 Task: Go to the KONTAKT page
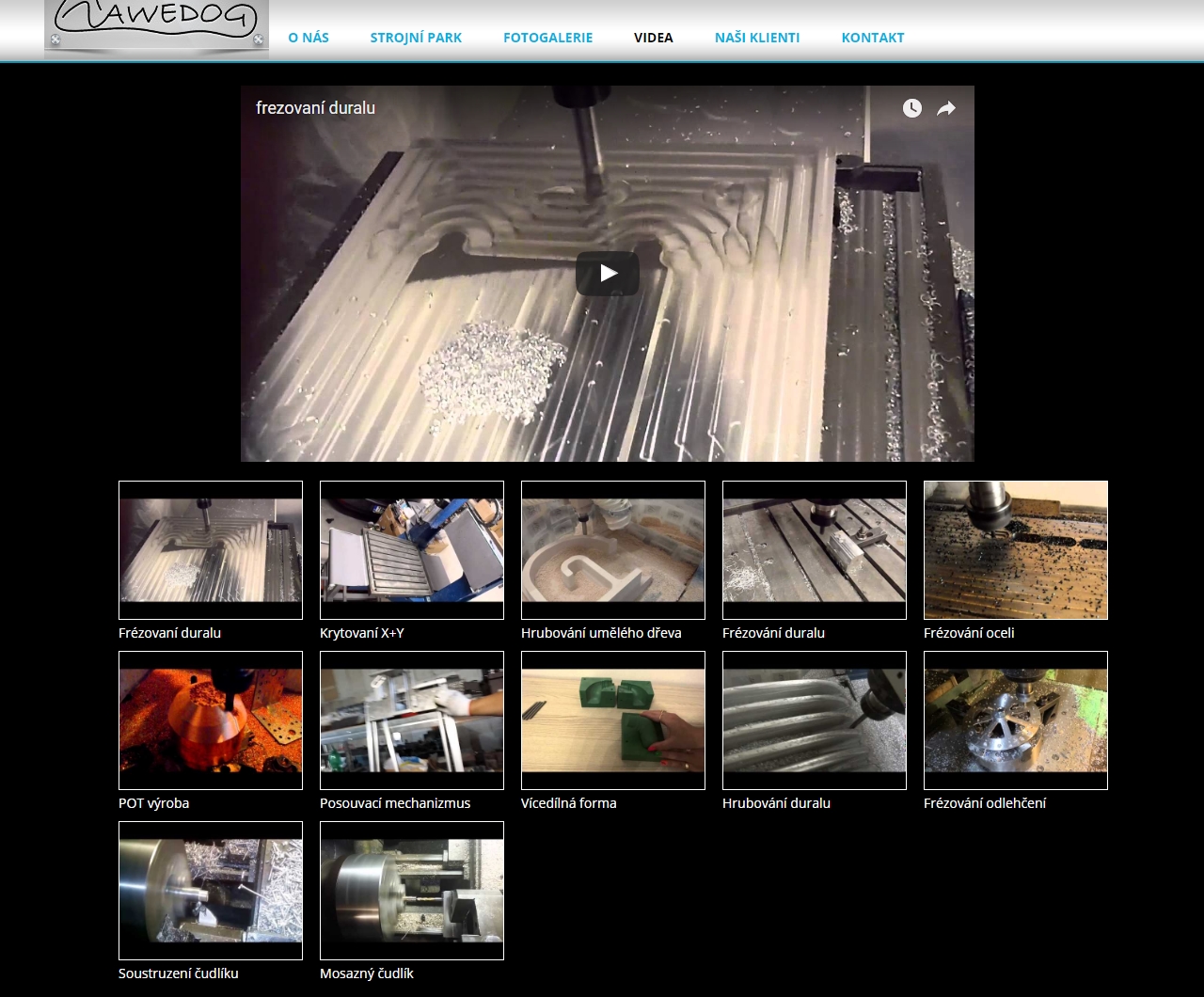tap(873, 38)
